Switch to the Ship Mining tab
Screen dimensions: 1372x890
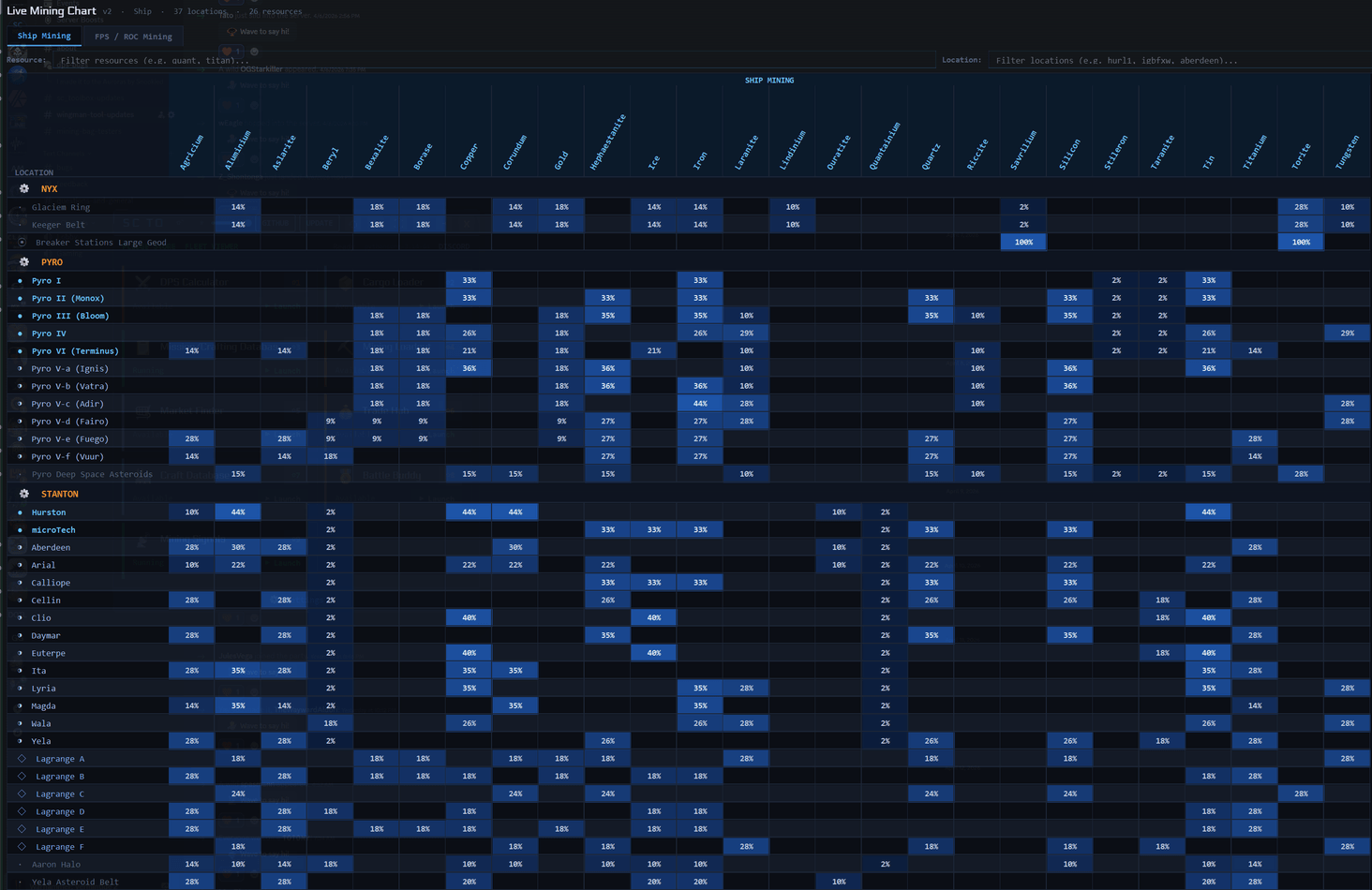(x=44, y=37)
